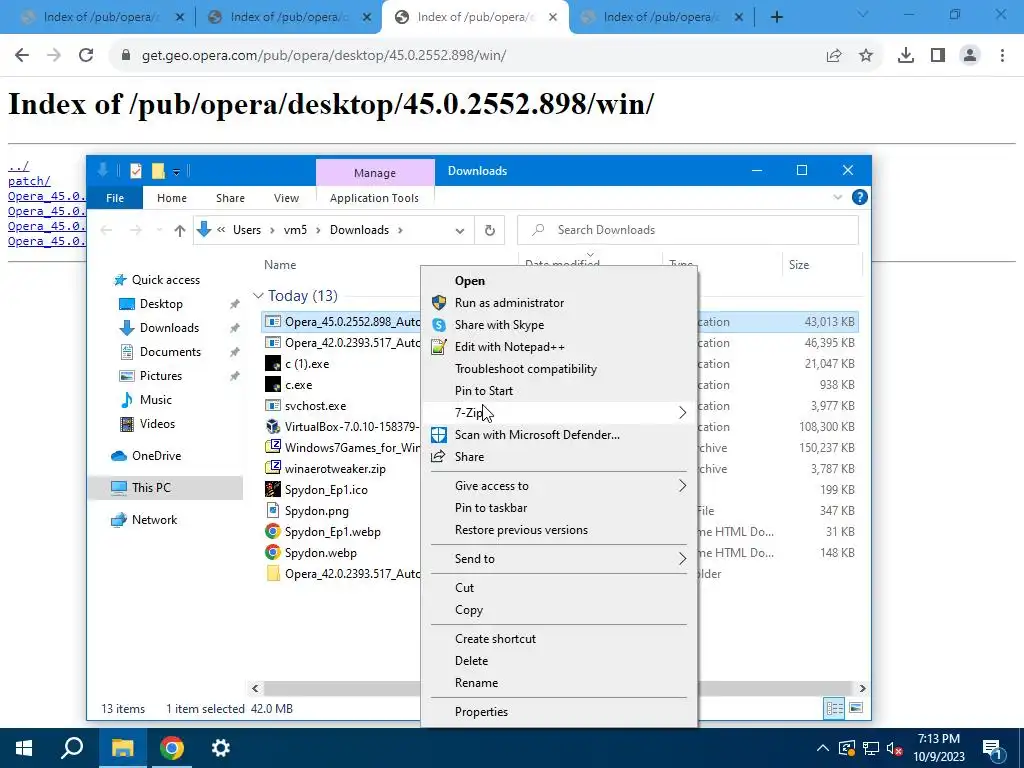Image resolution: width=1024 pixels, height=768 pixels.
Task: Select Properties from the context menu
Action: click(x=481, y=712)
